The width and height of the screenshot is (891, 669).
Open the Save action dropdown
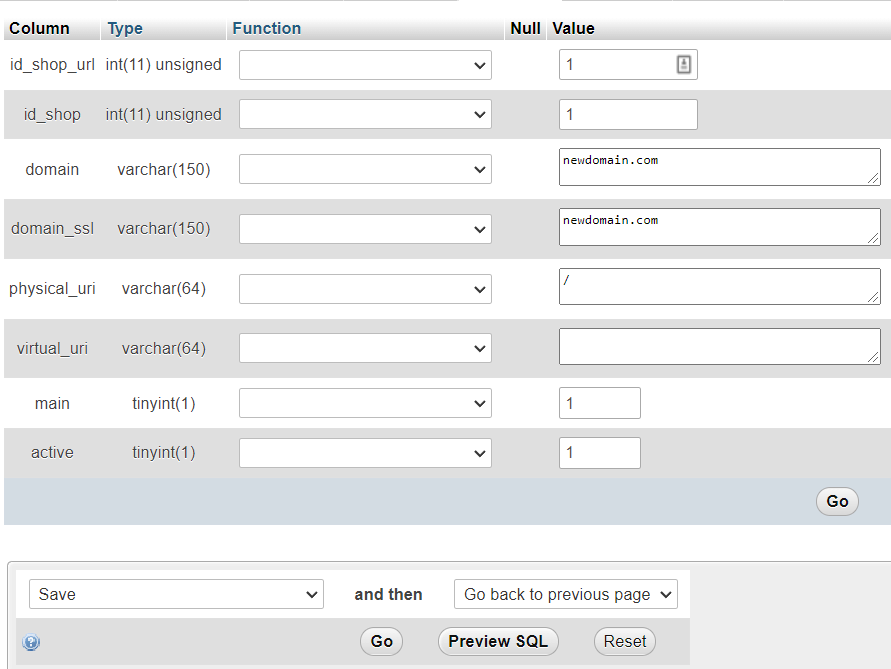point(176,594)
